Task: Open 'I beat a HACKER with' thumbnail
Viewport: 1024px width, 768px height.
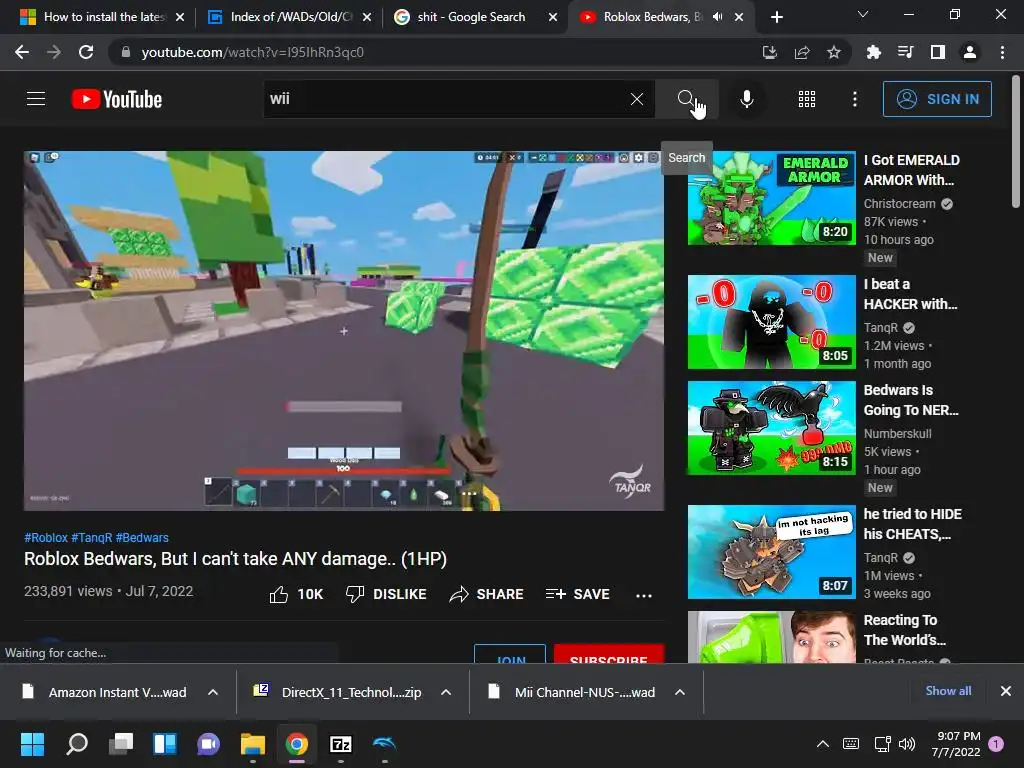Action: point(771,322)
